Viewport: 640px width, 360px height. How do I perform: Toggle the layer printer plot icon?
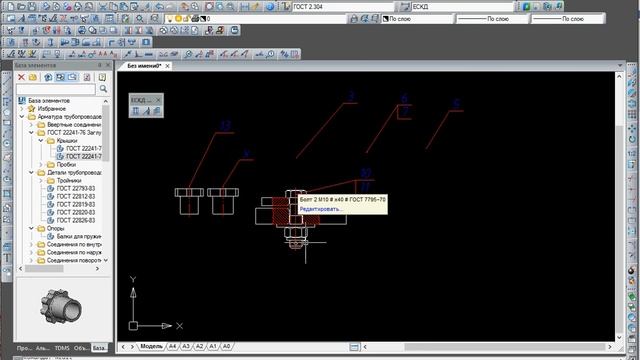195,18
